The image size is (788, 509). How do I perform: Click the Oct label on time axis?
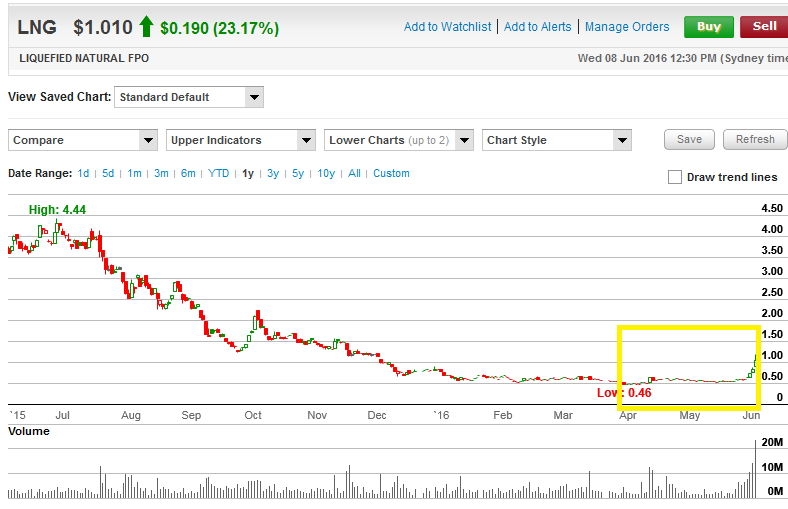click(x=253, y=415)
